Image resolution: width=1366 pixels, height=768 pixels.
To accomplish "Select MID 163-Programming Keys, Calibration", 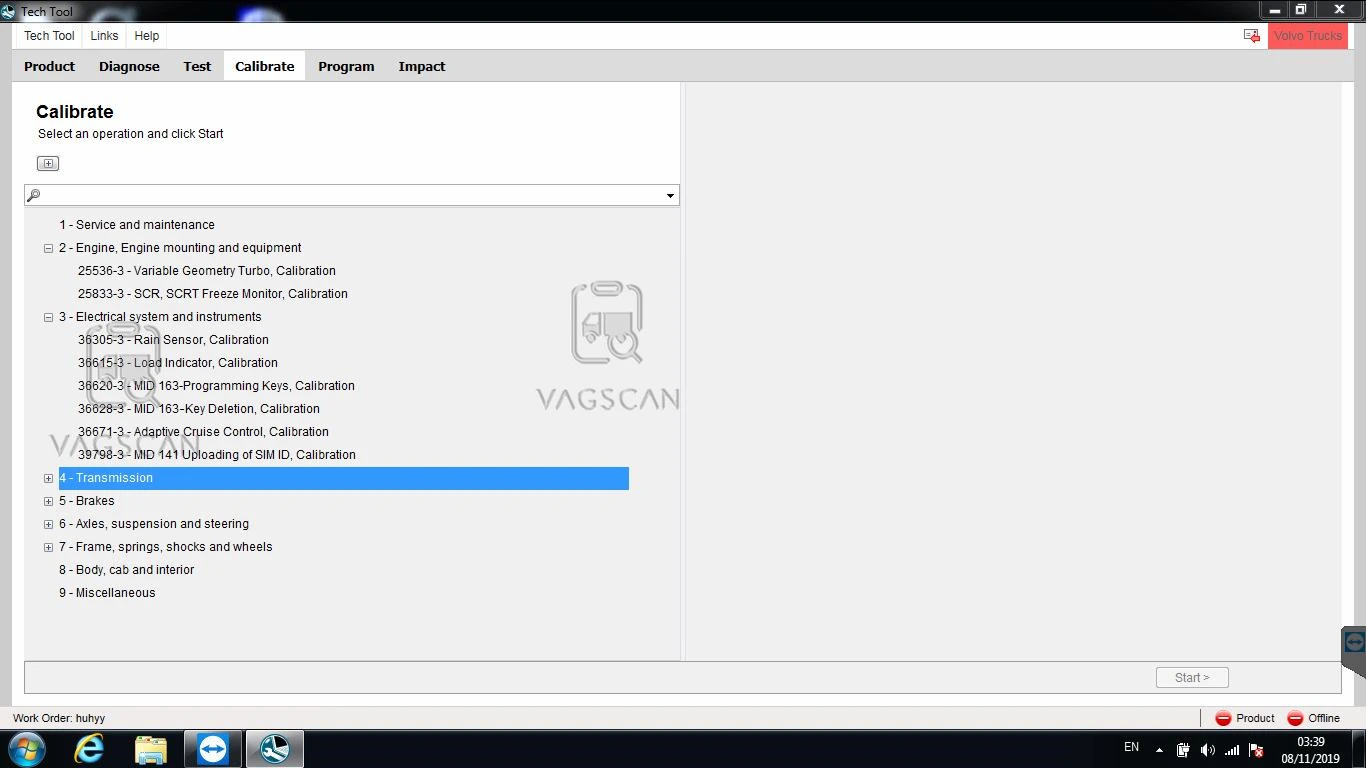I will 216,386.
